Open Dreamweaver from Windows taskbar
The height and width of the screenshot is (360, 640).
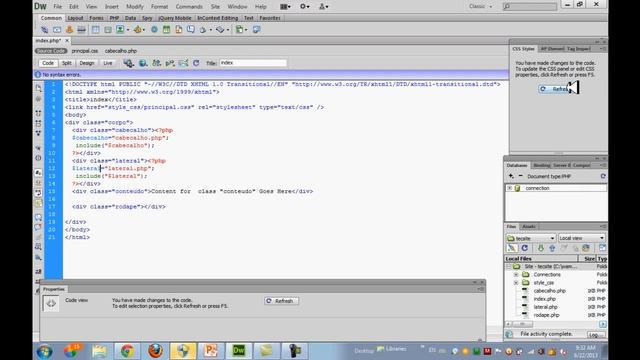239,351
